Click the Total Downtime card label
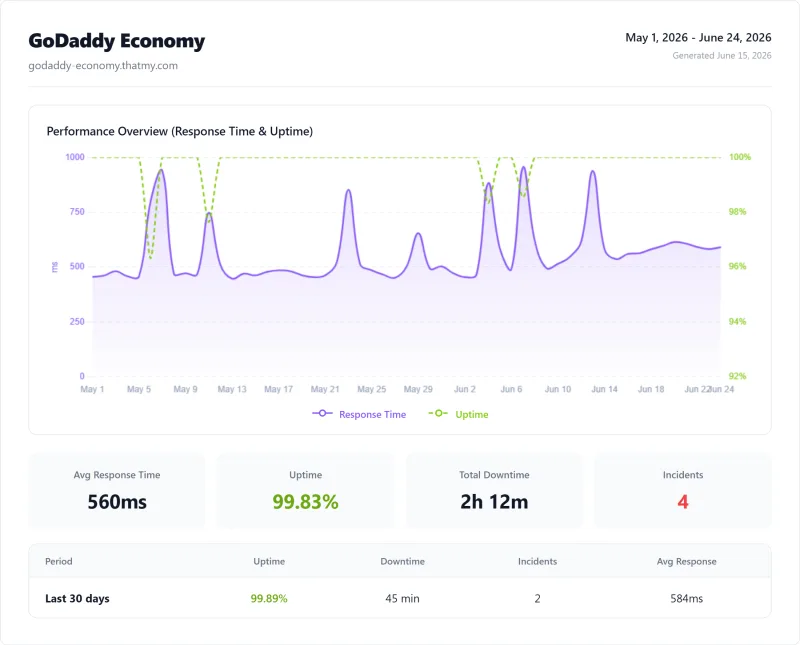 click(x=494, y=475)
